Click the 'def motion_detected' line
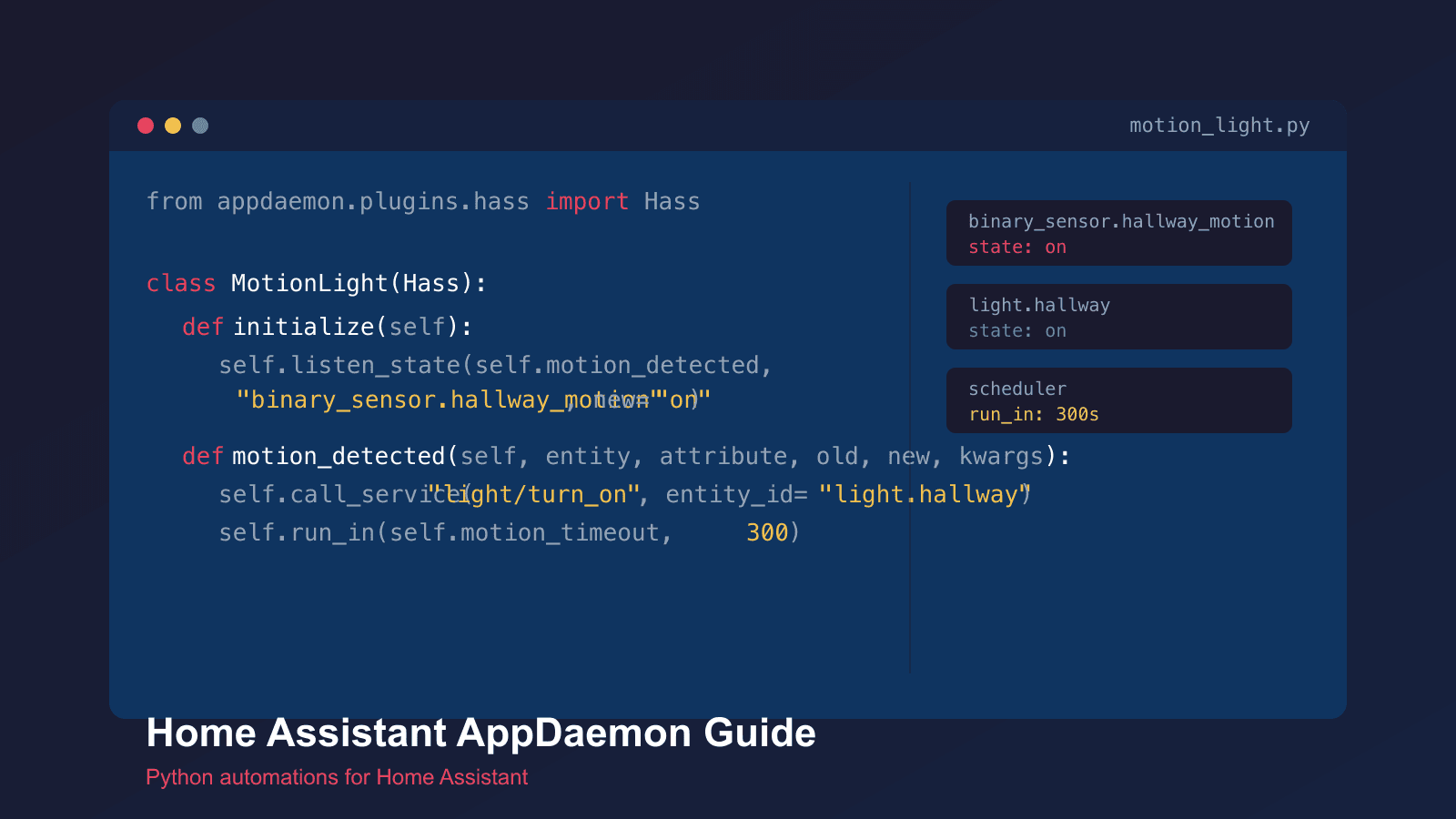Viewport: 1456px width, 819px height. [626, 457]
